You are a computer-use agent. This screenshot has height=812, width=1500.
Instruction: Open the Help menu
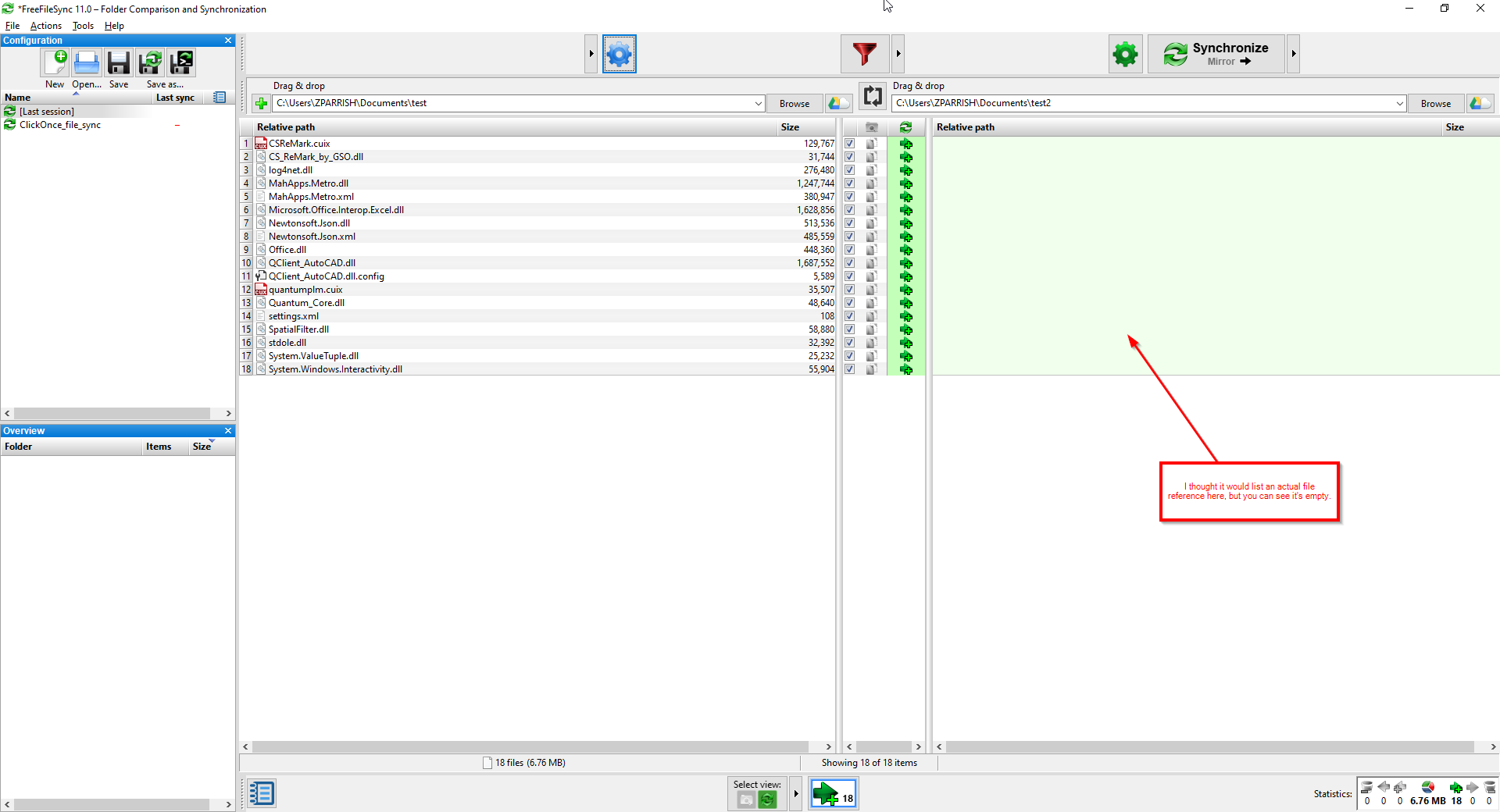[x=114, y=26]
